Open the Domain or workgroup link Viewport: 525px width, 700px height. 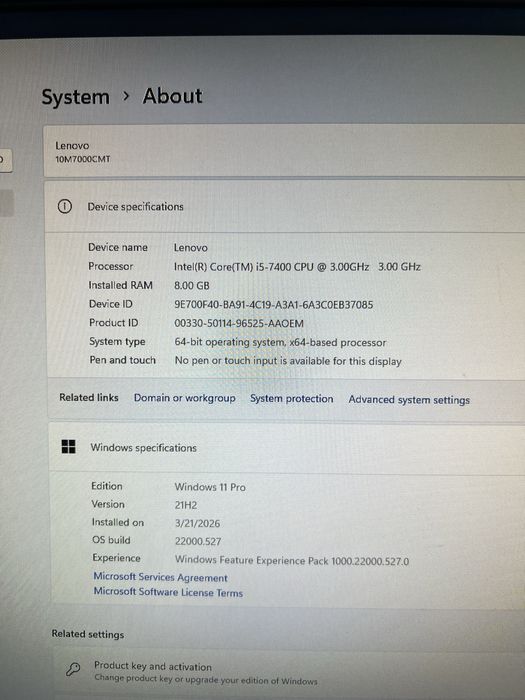184,398
